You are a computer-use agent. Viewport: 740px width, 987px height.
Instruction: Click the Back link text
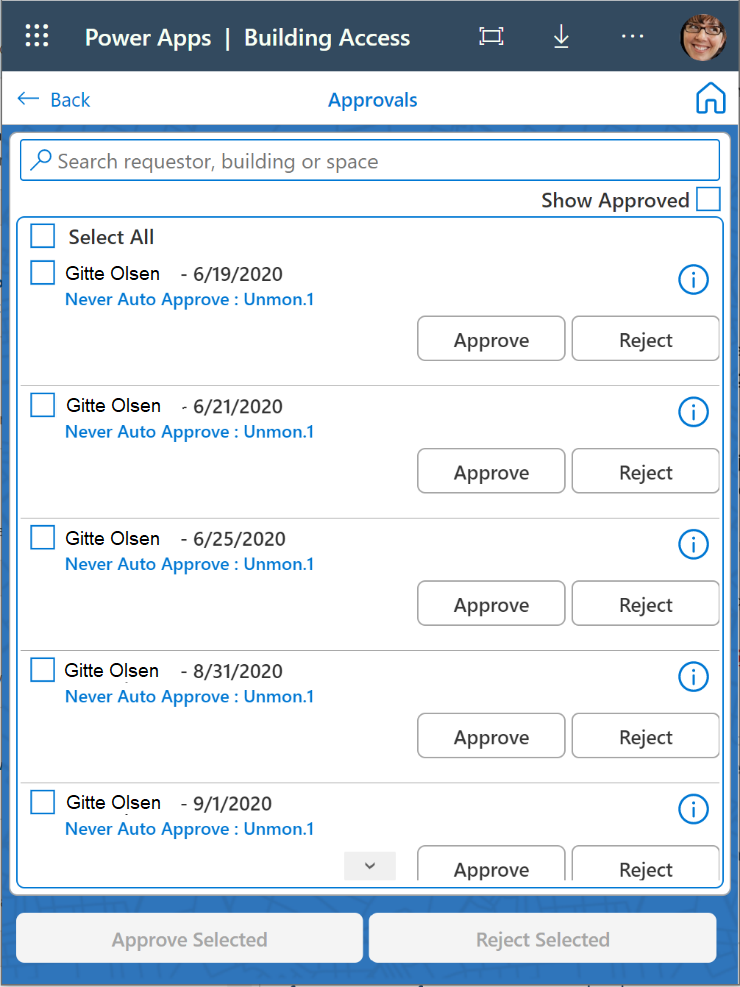(x=70, y=99)
